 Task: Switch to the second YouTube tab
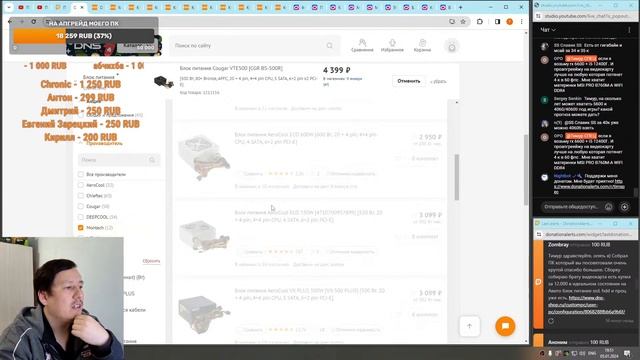pyautogui.click(x=42, y=7)
